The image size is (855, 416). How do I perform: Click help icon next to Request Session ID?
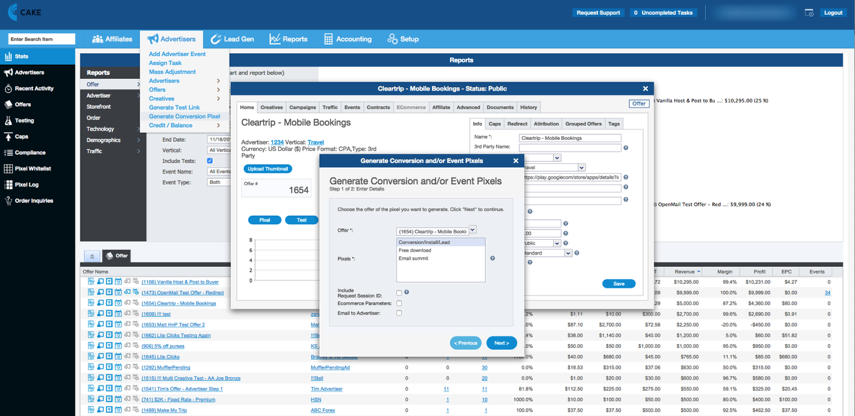point(407,292)
